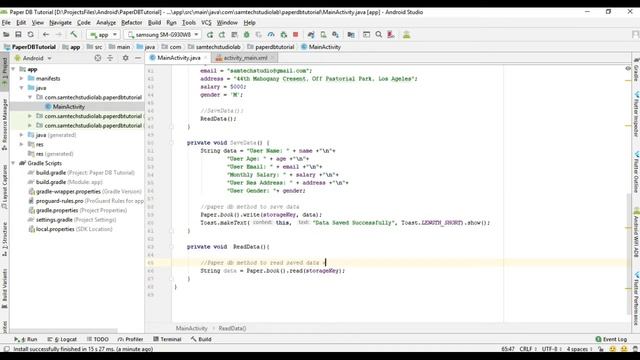Click the Run app icon next to device selector
Viewport: 640px width, 360px height.
[x=210, y=35]
